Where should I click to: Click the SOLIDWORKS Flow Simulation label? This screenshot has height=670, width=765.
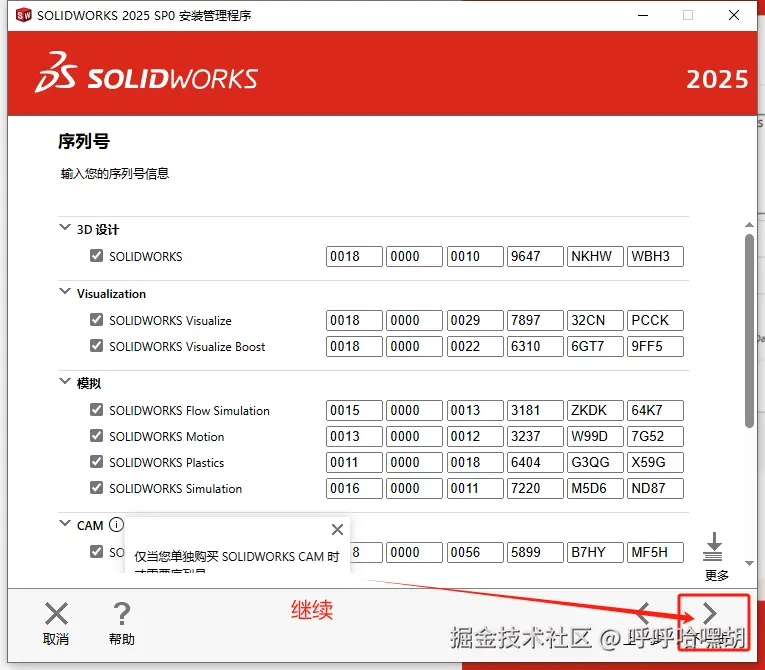189,411
